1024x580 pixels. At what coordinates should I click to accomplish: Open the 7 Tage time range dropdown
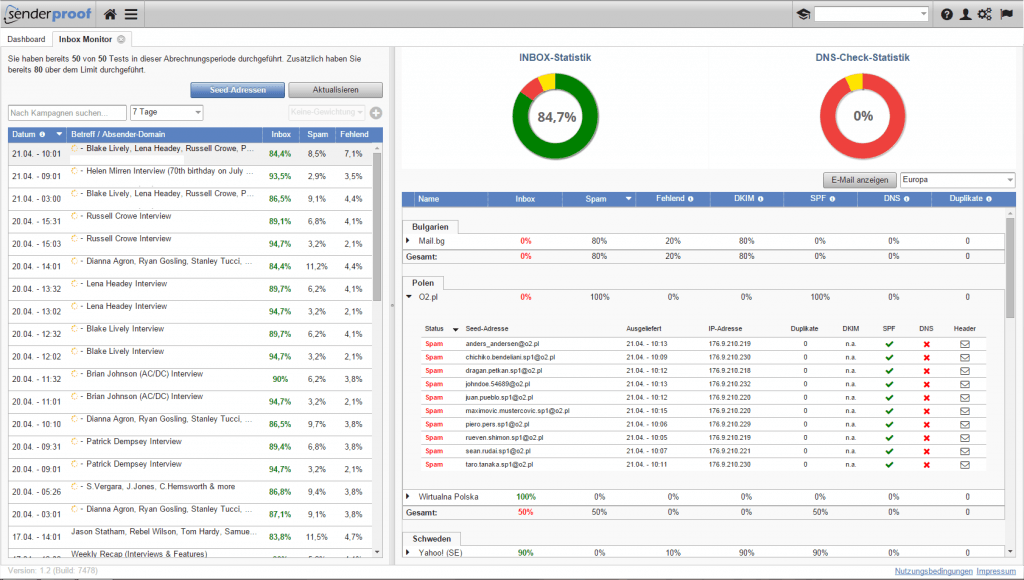coord(167,112)
